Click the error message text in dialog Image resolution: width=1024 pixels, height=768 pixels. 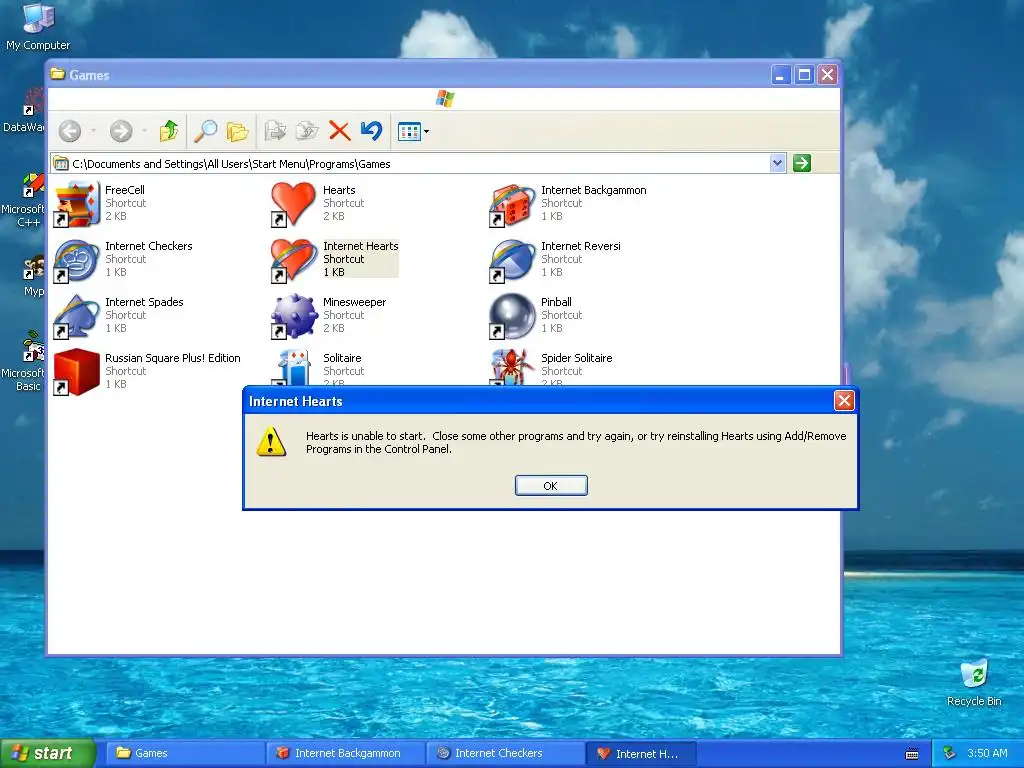(x=576, y=442)
